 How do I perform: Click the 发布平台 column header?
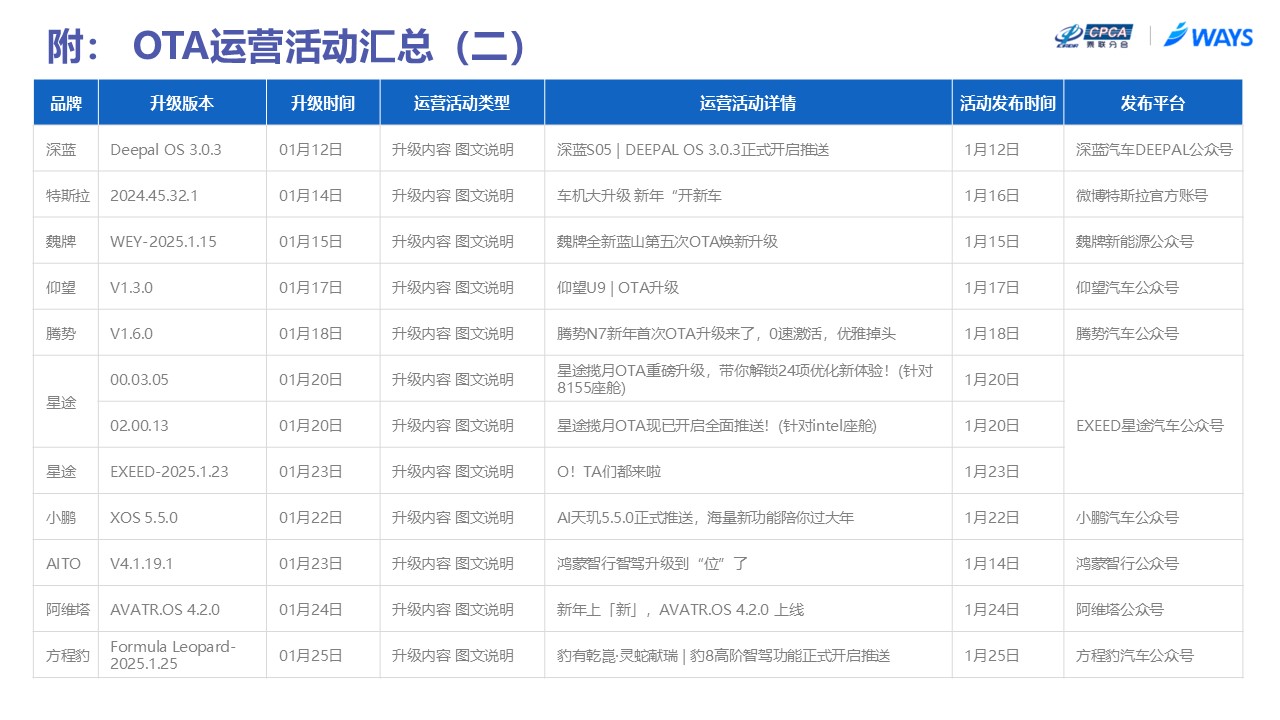[1153, 103]
